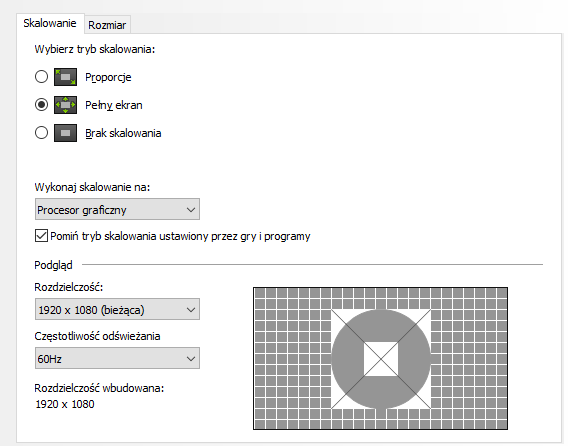
Task: Click the Rozdzielczość wbudowana 1920 x 1080 value
Action: (x=65, y=404)
